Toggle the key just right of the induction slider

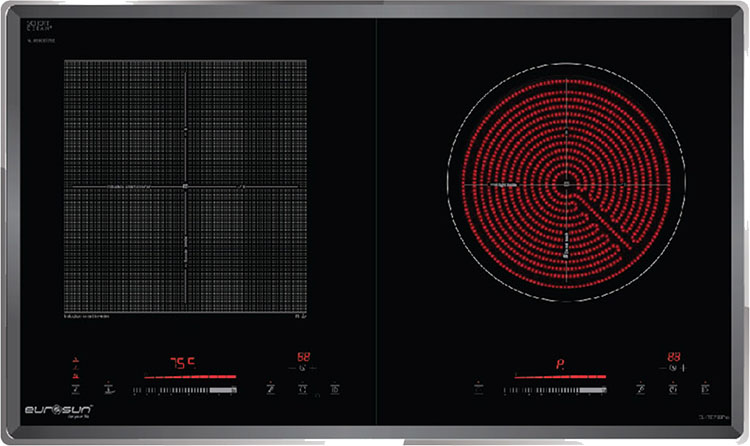click(270, 388)
